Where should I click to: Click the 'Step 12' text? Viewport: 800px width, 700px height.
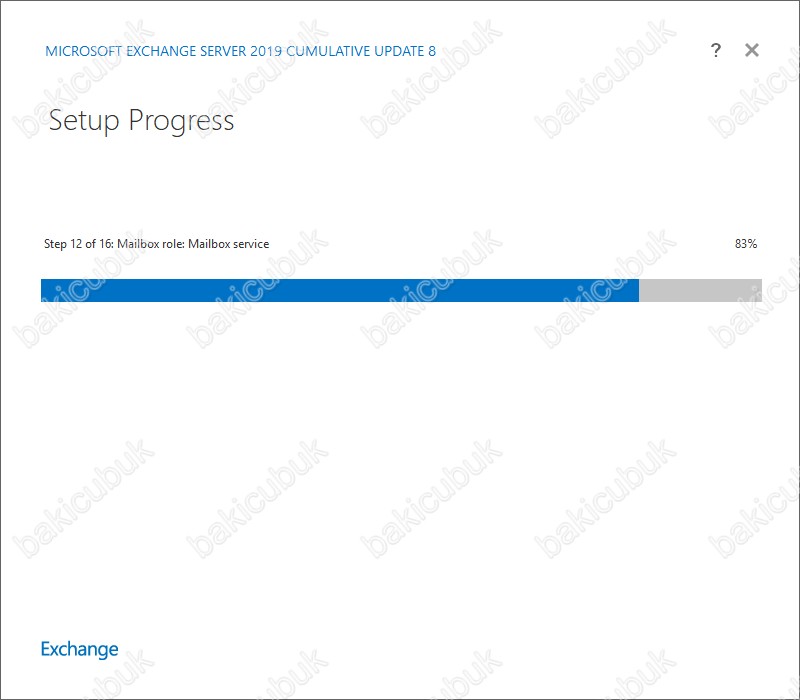(x=63, y=244)
